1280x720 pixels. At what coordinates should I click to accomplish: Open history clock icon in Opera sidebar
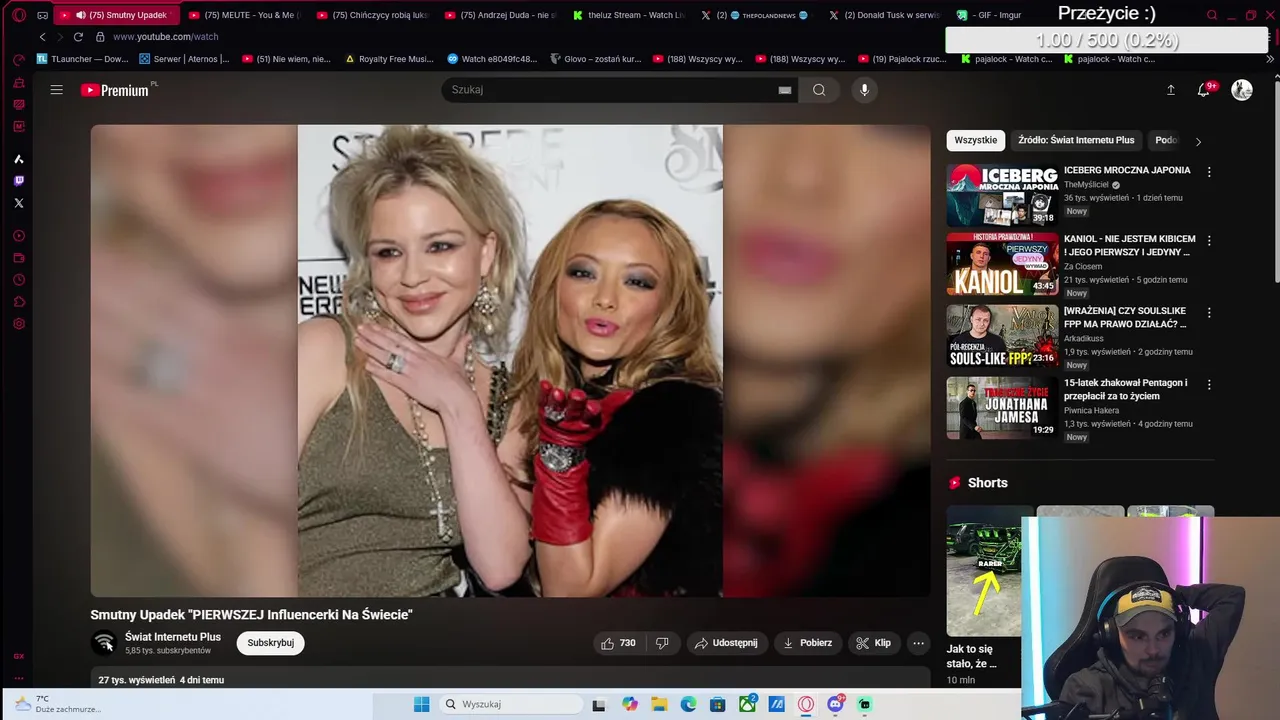pyautogui.click(x=18, y=280)
